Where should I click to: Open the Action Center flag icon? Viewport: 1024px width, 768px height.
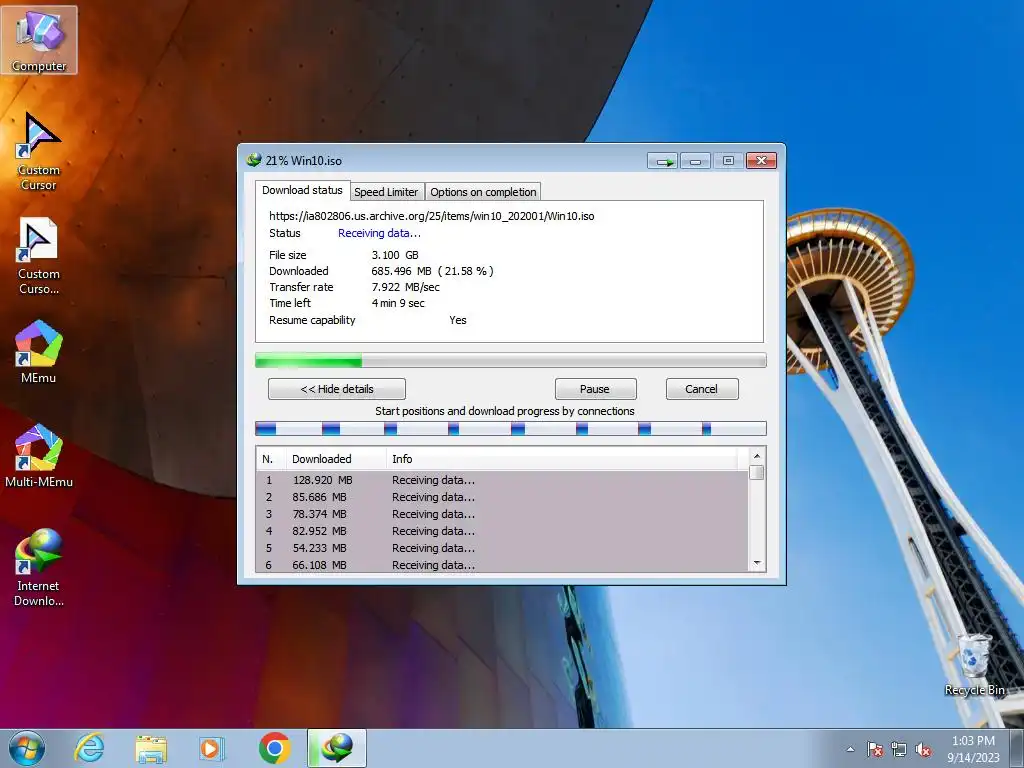(875, 750)
